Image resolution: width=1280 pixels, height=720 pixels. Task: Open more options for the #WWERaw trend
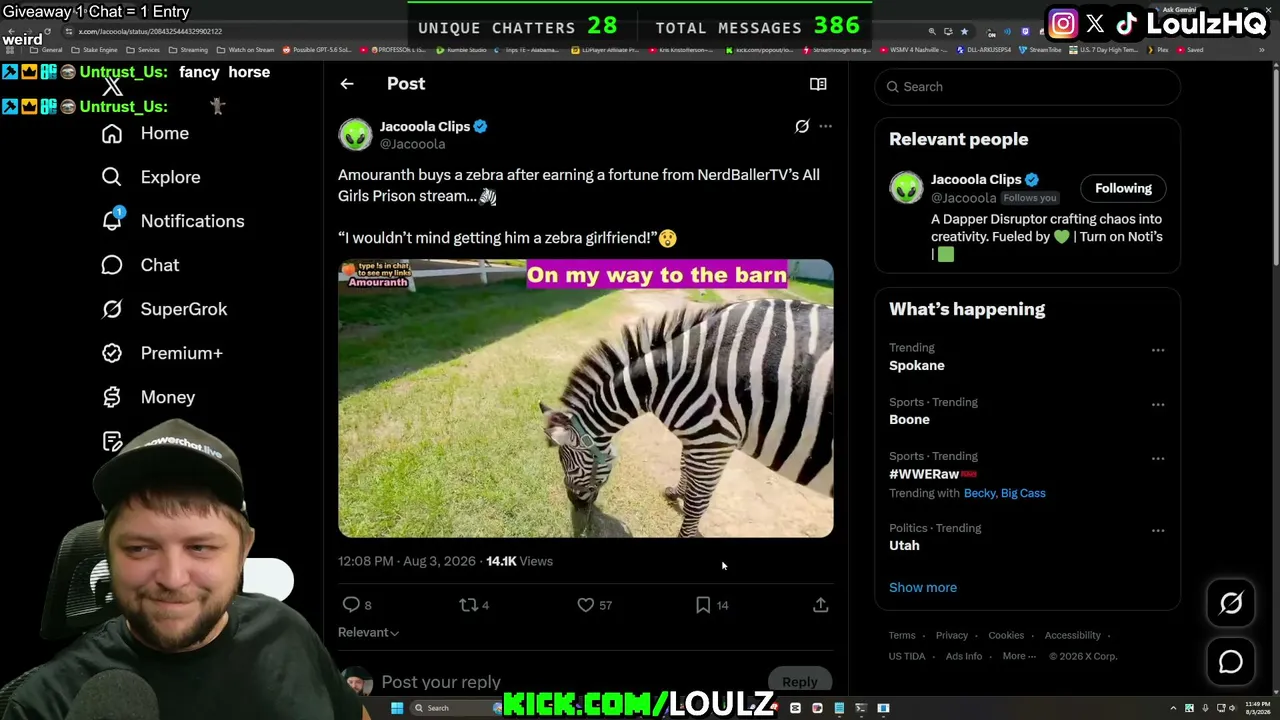[x=1158, y=459]
